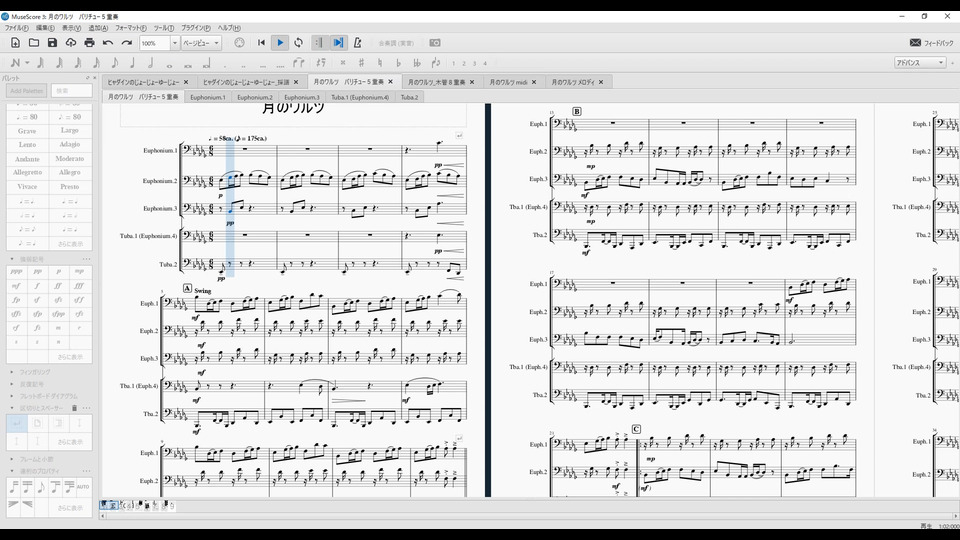The width and height of the screenshot is (960, 540).
Task: Close the 月のワルツ メロディ tab
Action: [601, 82]
